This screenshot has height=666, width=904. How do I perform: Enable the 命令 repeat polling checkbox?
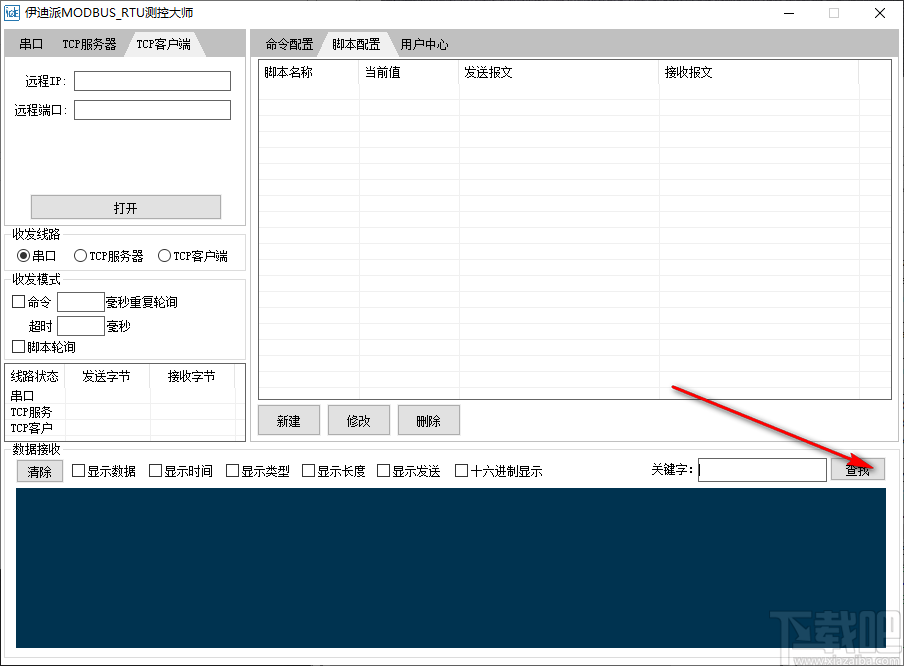[x=18, y=301]
